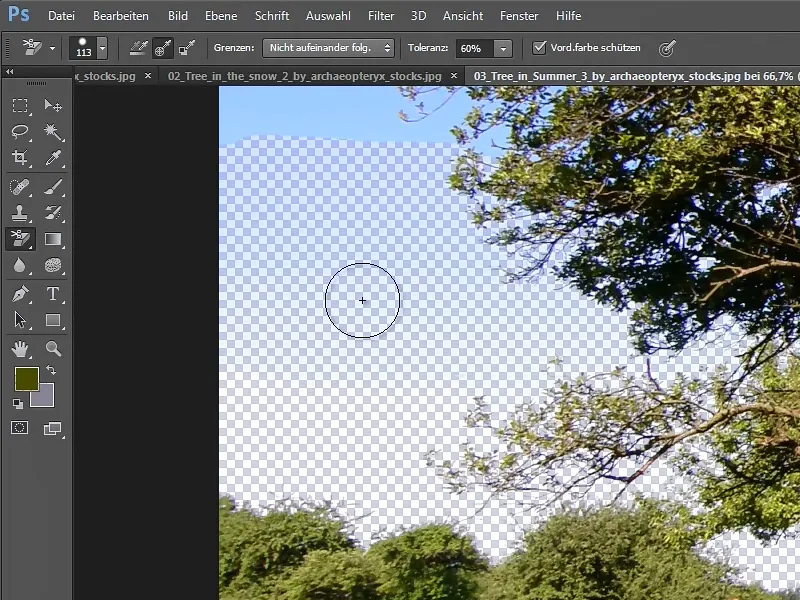Open the foreground color picker
The width and height of the screenshot is (800, 600).
[27, 379]
